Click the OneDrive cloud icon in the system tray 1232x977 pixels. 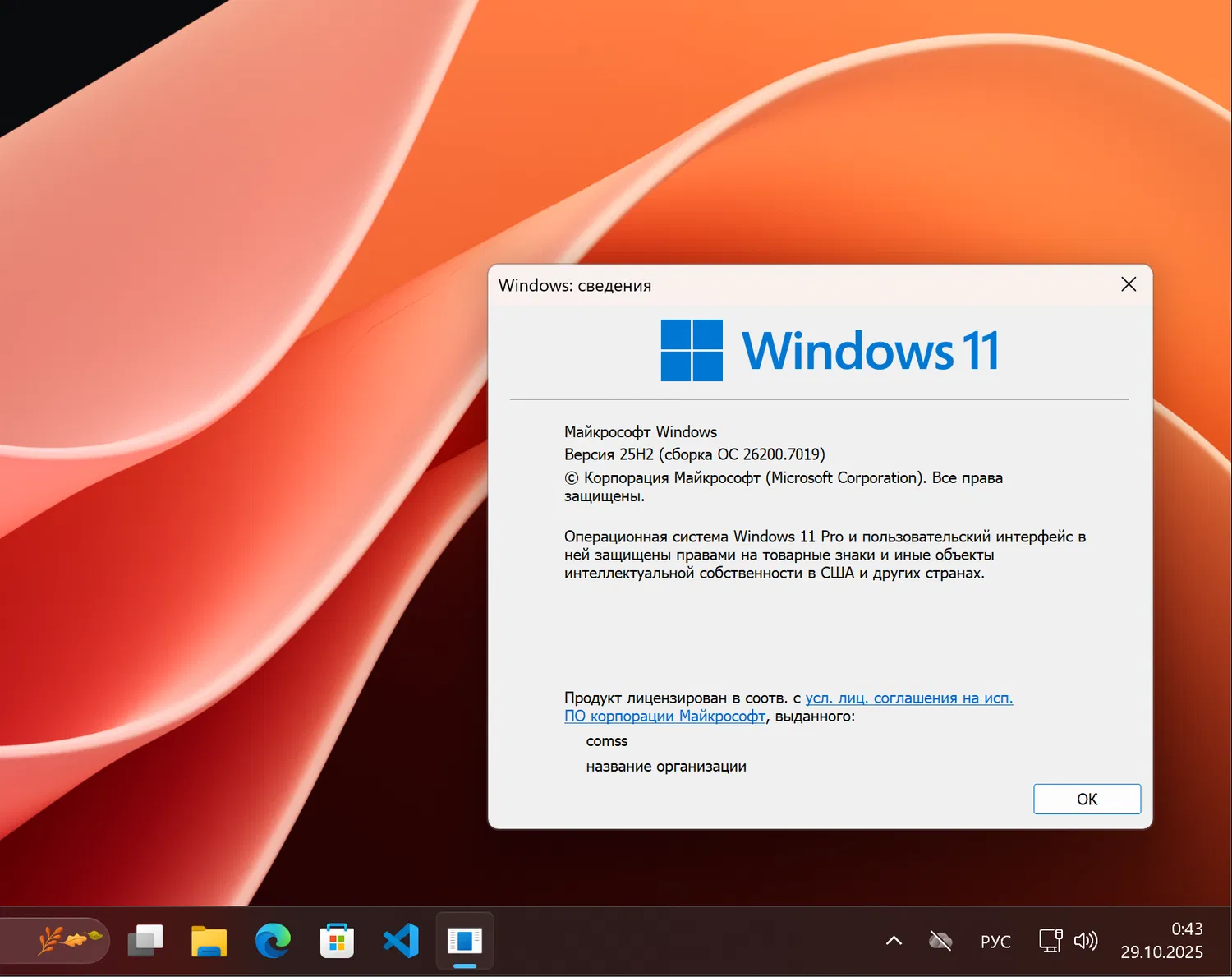tap(940, 940)
